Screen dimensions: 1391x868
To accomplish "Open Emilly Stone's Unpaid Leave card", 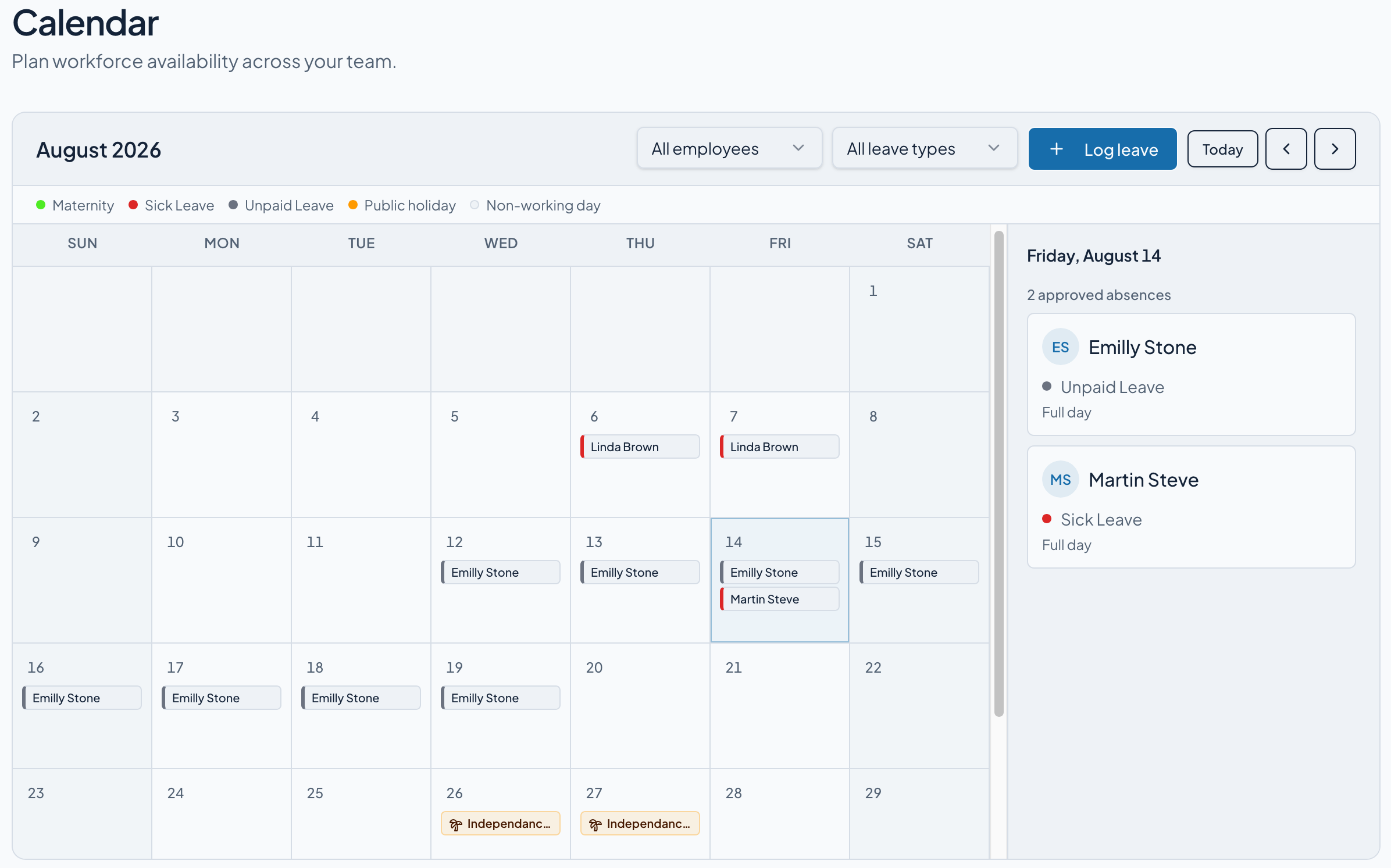I will click(x=1191, y=374).
